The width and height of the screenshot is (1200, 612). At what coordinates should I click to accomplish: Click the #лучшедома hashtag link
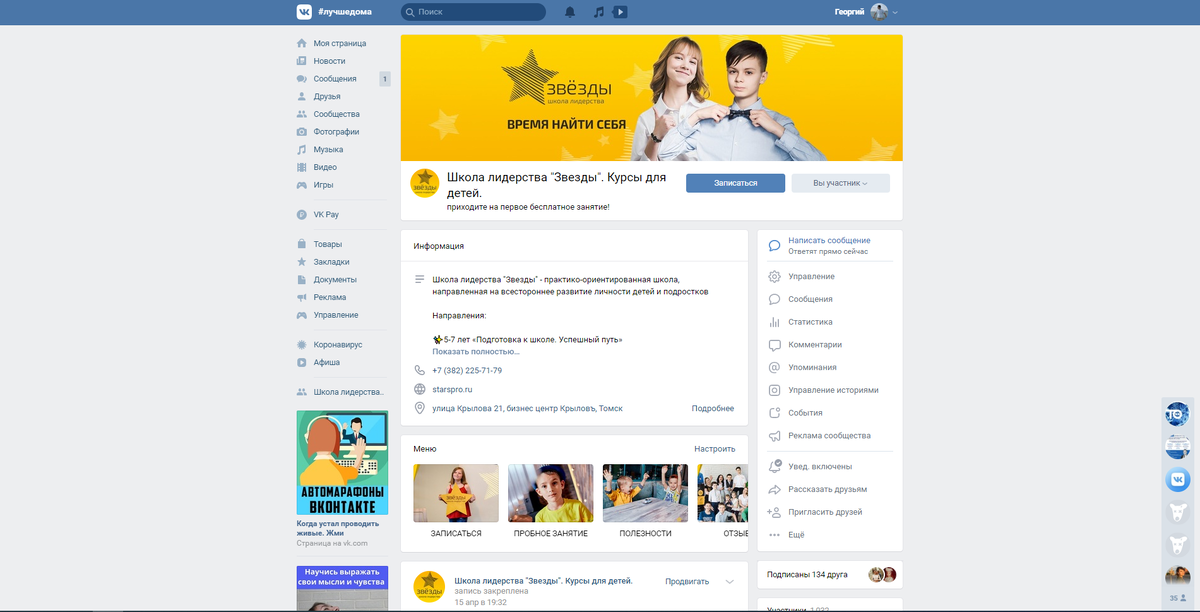[344, 12]
